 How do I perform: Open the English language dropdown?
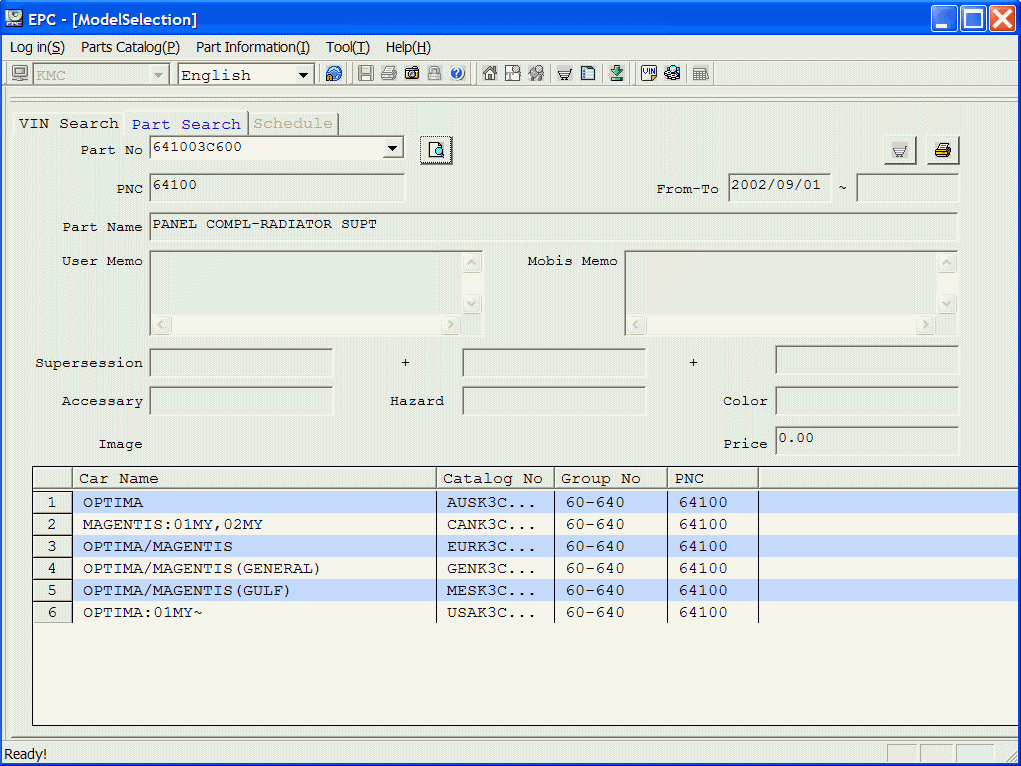click(303, 75)
